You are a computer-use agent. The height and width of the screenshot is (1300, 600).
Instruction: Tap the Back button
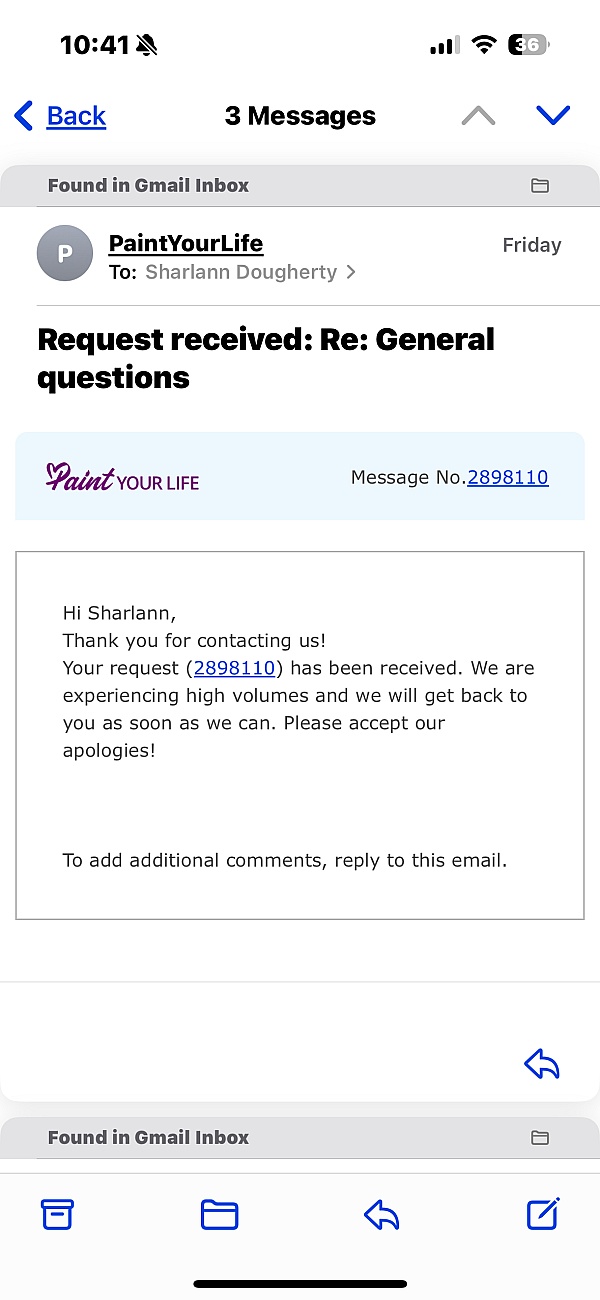[61, 116]
